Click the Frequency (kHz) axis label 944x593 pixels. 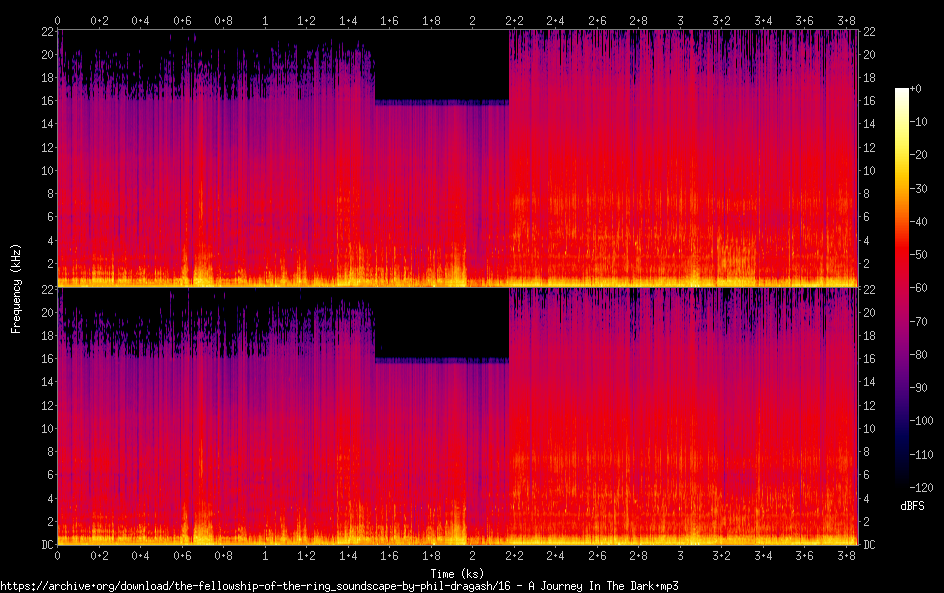coord(16,288)
